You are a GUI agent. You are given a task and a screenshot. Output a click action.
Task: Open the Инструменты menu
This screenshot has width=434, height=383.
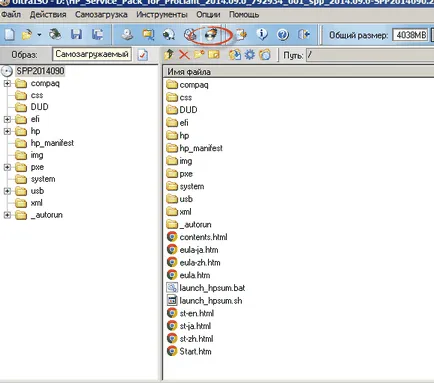click(162, 15)
